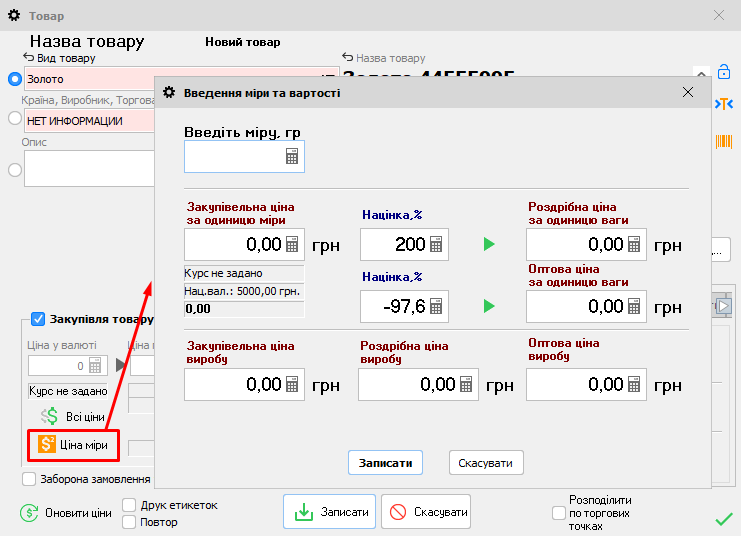Image resolution: width=741 pixels, height=536 pixels.
Task: Toggle the Закупівля товару checkbox
Action: [x=38, y=319]
